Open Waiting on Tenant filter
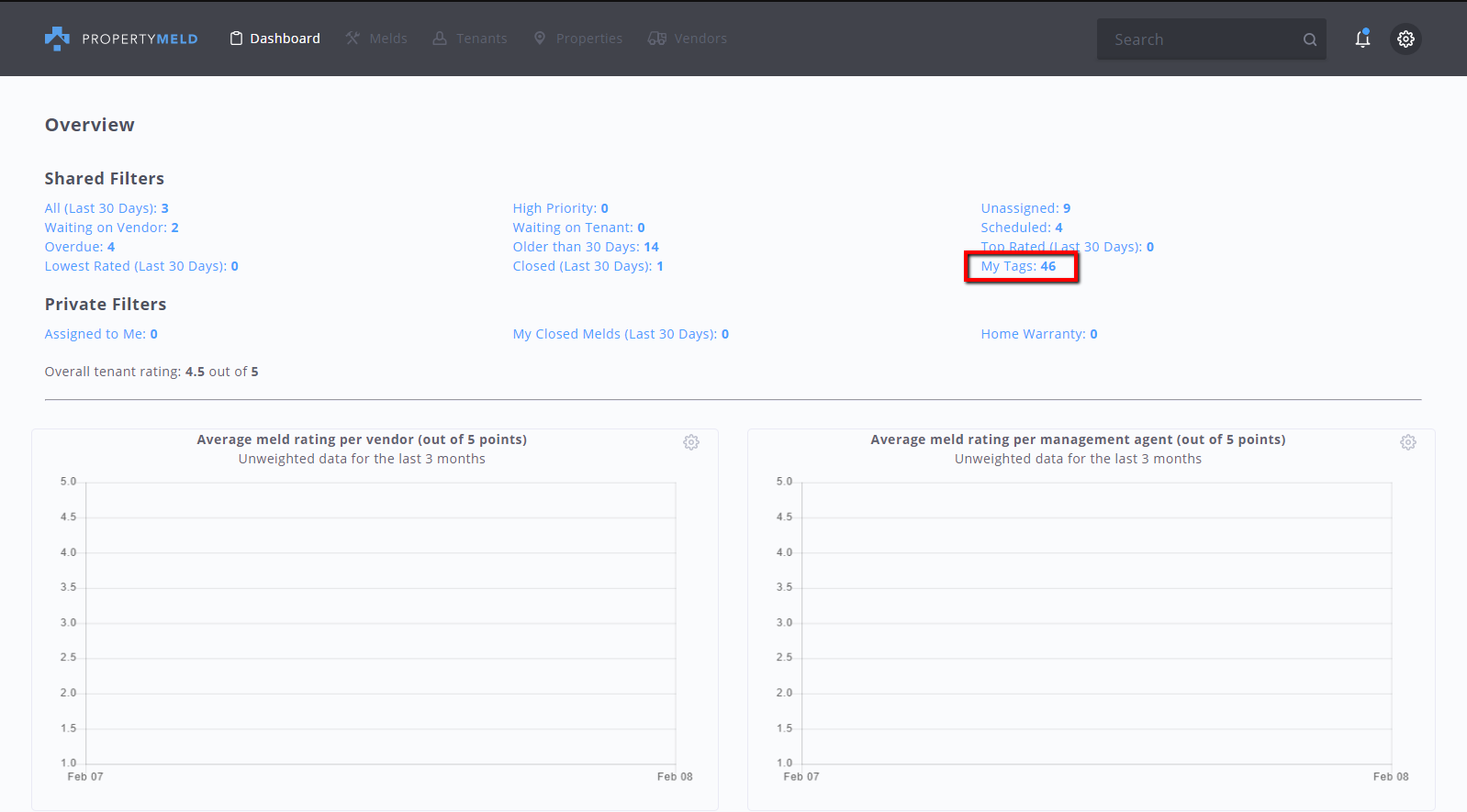Image resolution: width=1467 pixels, height=812 pixels. coord(579,228)
